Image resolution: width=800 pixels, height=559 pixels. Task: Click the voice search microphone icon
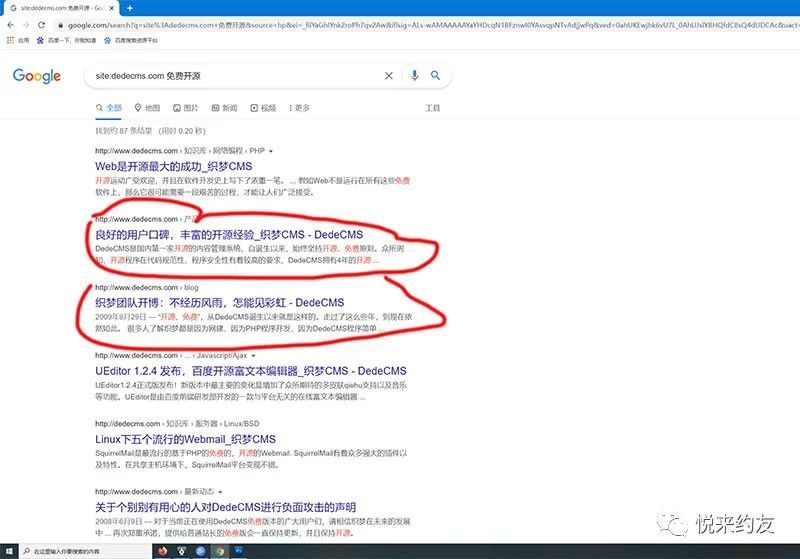coord(414,75)
